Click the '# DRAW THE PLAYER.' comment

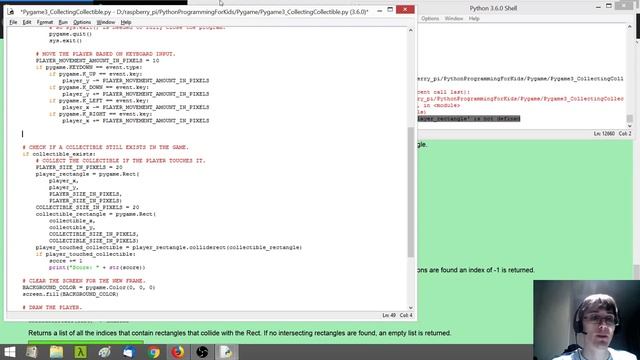[52, 307]
